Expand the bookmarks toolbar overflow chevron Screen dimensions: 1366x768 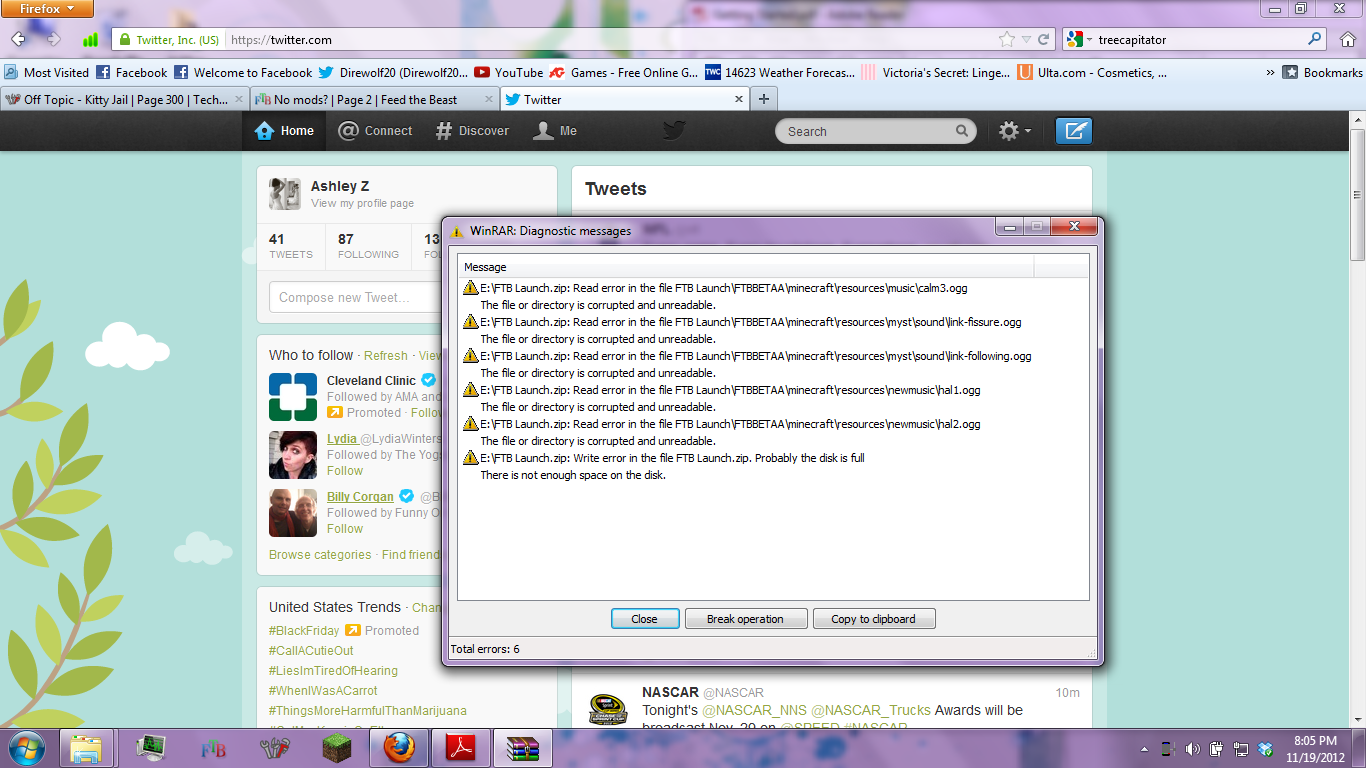(x=1270, y=72)
